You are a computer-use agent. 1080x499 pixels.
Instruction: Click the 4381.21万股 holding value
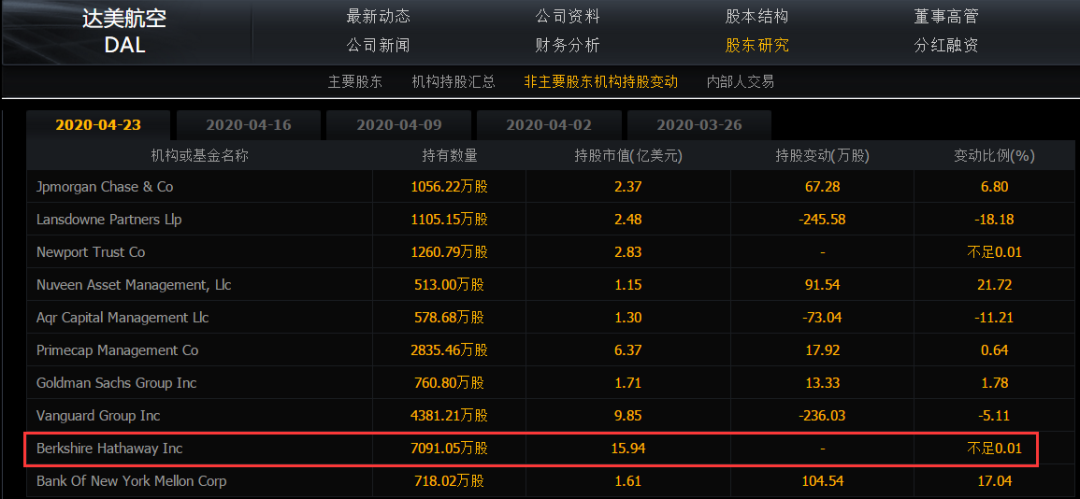click(449, 416)
